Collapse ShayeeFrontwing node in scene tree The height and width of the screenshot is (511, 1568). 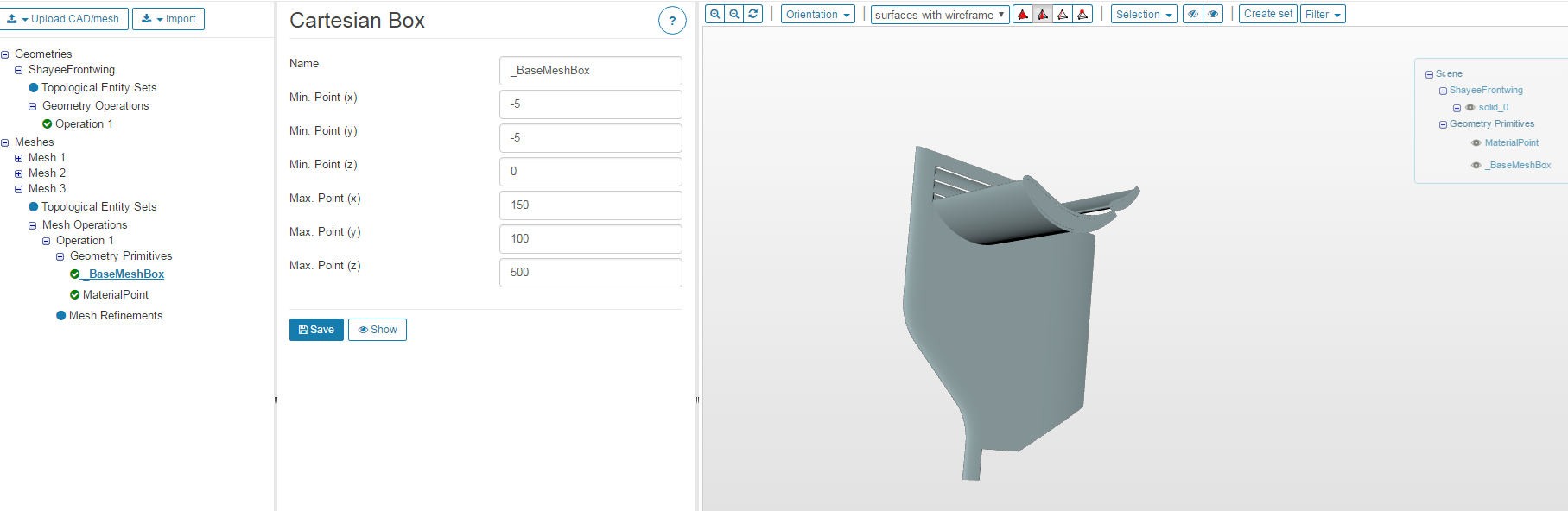coord(1443,91)
